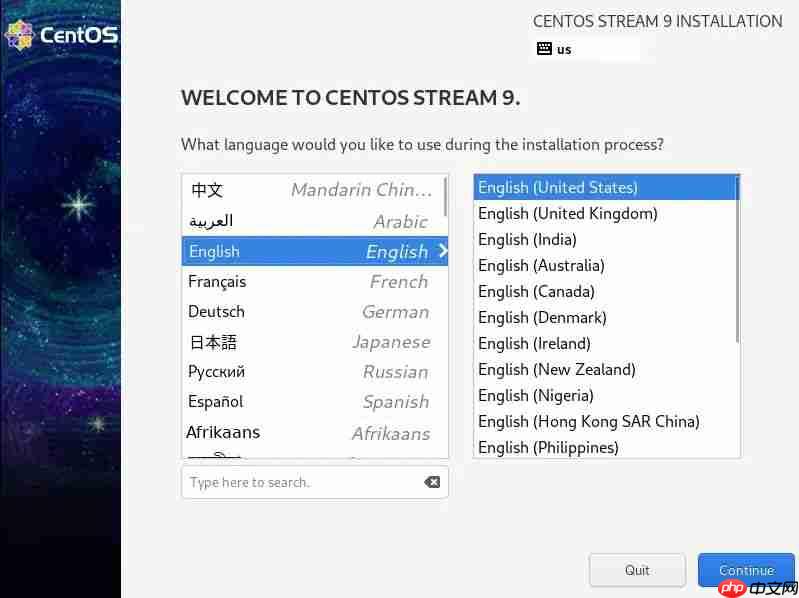Expand English with its arrow chevron
The image size is (799, 598).
point(442,251)
